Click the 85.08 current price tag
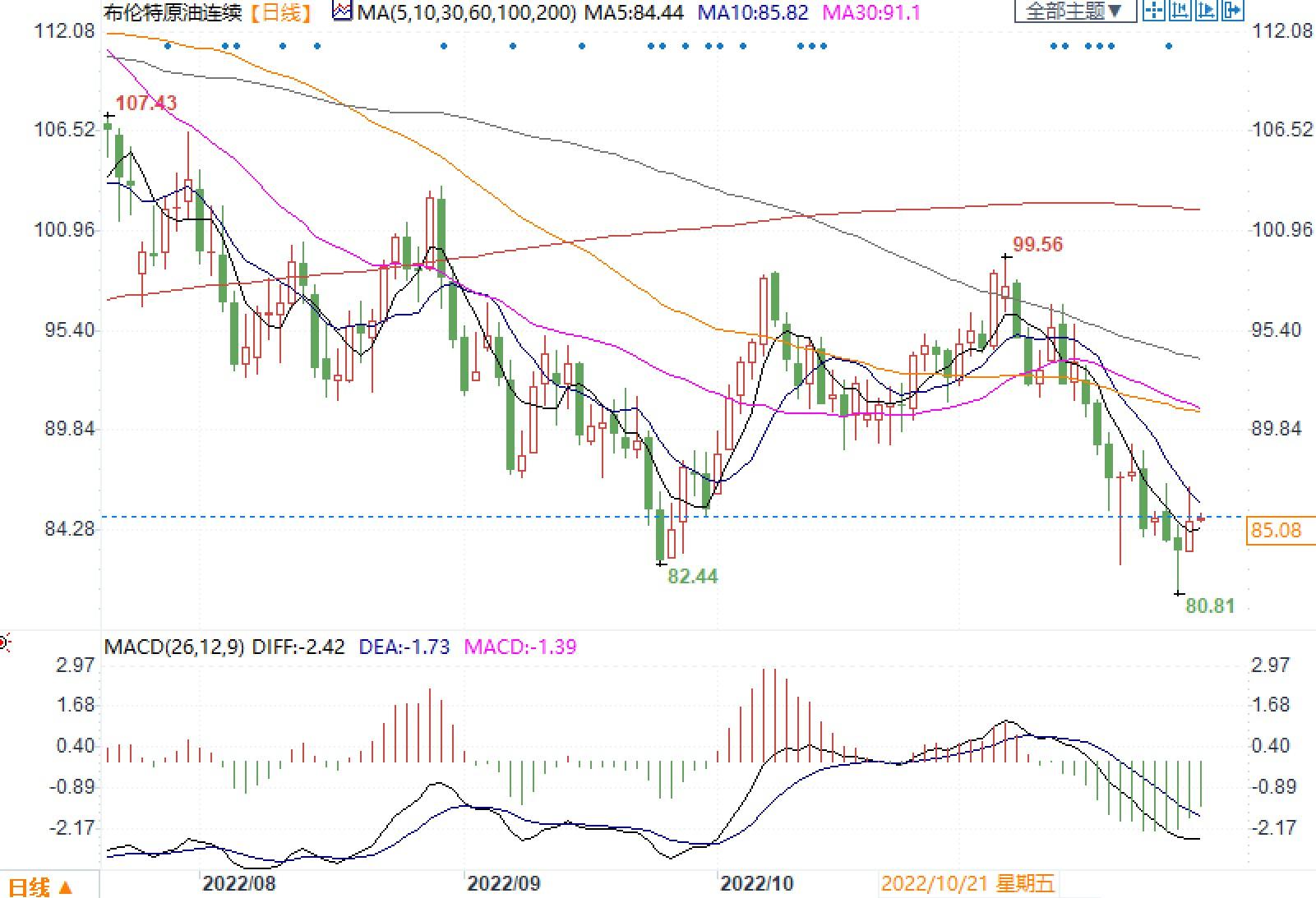 [x=1277, y=531]
